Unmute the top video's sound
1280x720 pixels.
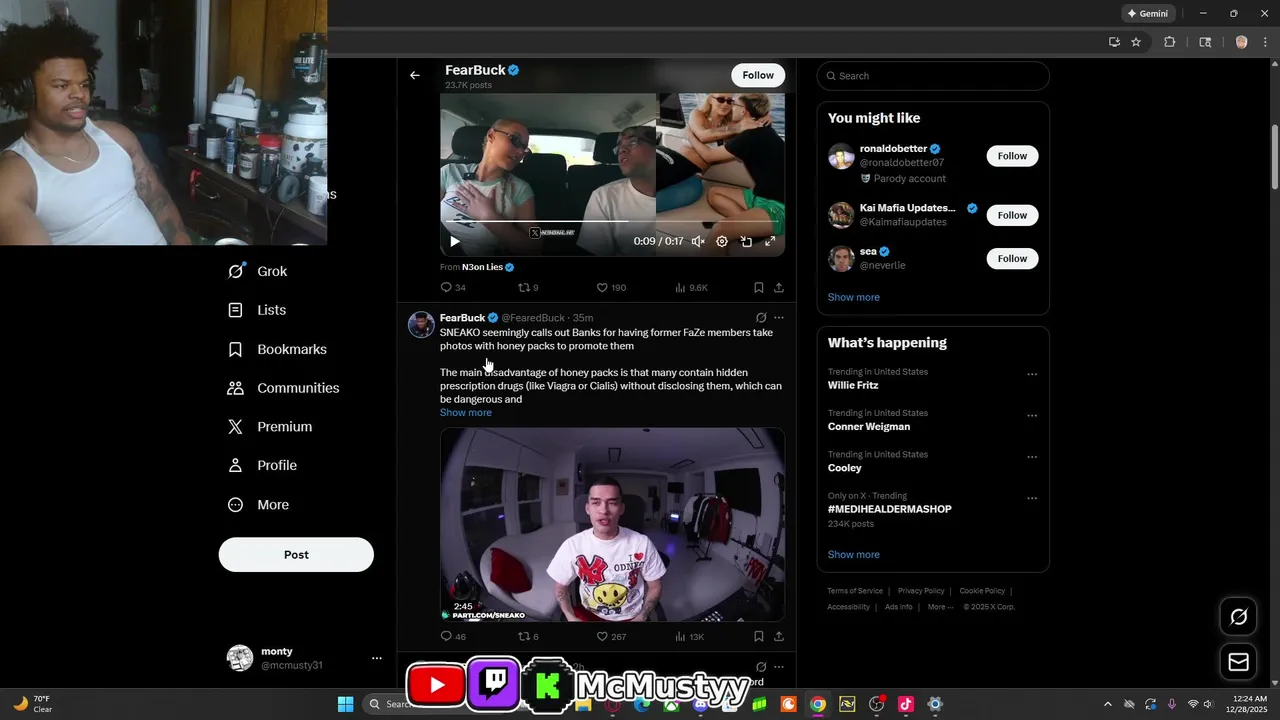click(698, 241)
